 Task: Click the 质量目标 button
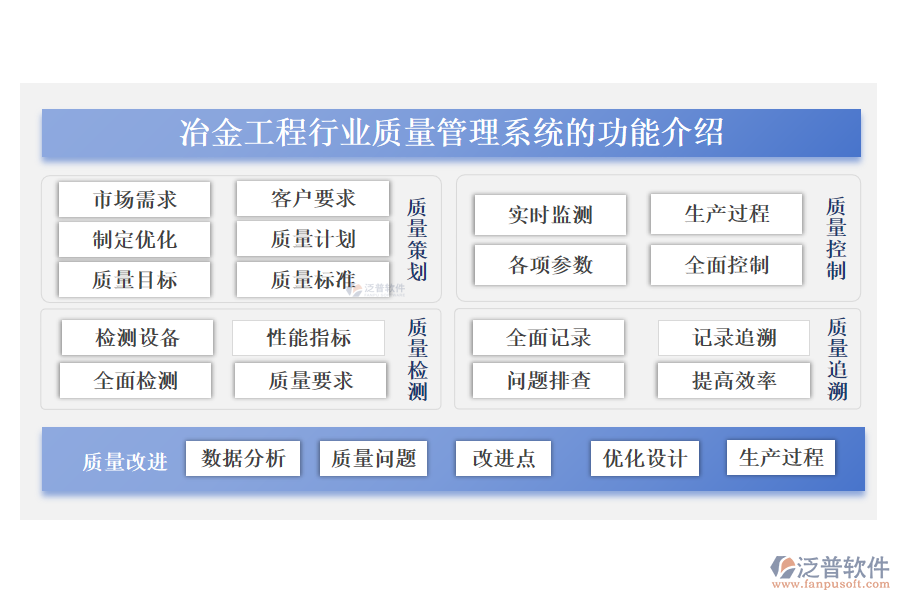[134, 280]
